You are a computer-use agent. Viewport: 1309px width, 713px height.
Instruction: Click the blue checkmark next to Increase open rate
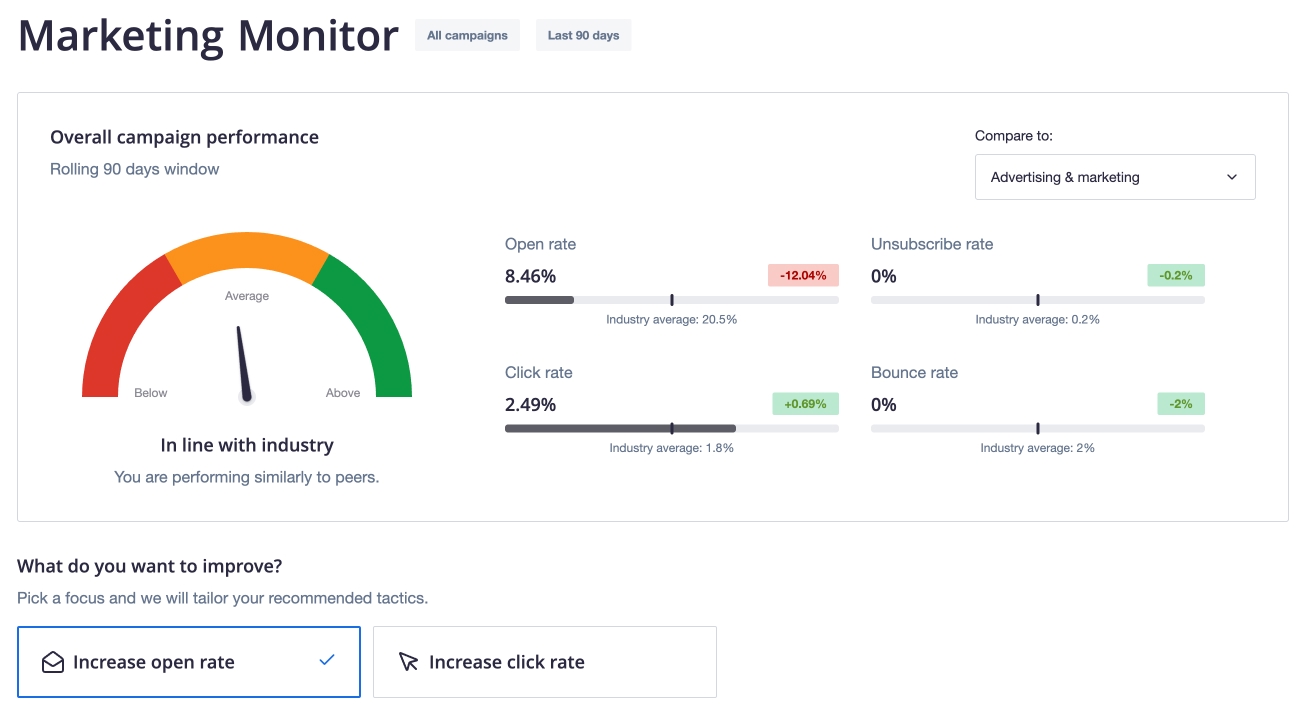[326, 660]
